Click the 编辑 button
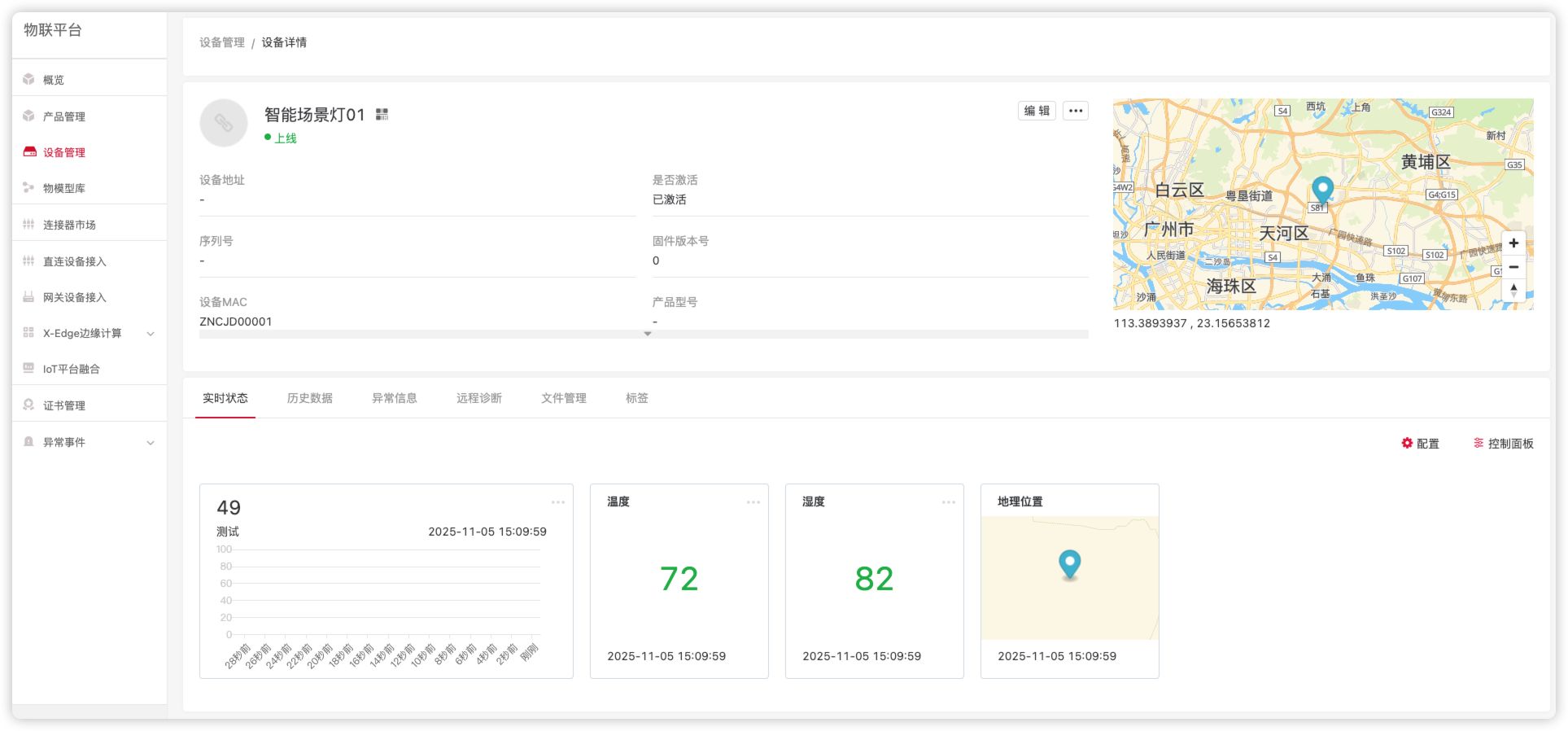Viewport: 1568px width, 731px height. click(x=1037, y=111)
